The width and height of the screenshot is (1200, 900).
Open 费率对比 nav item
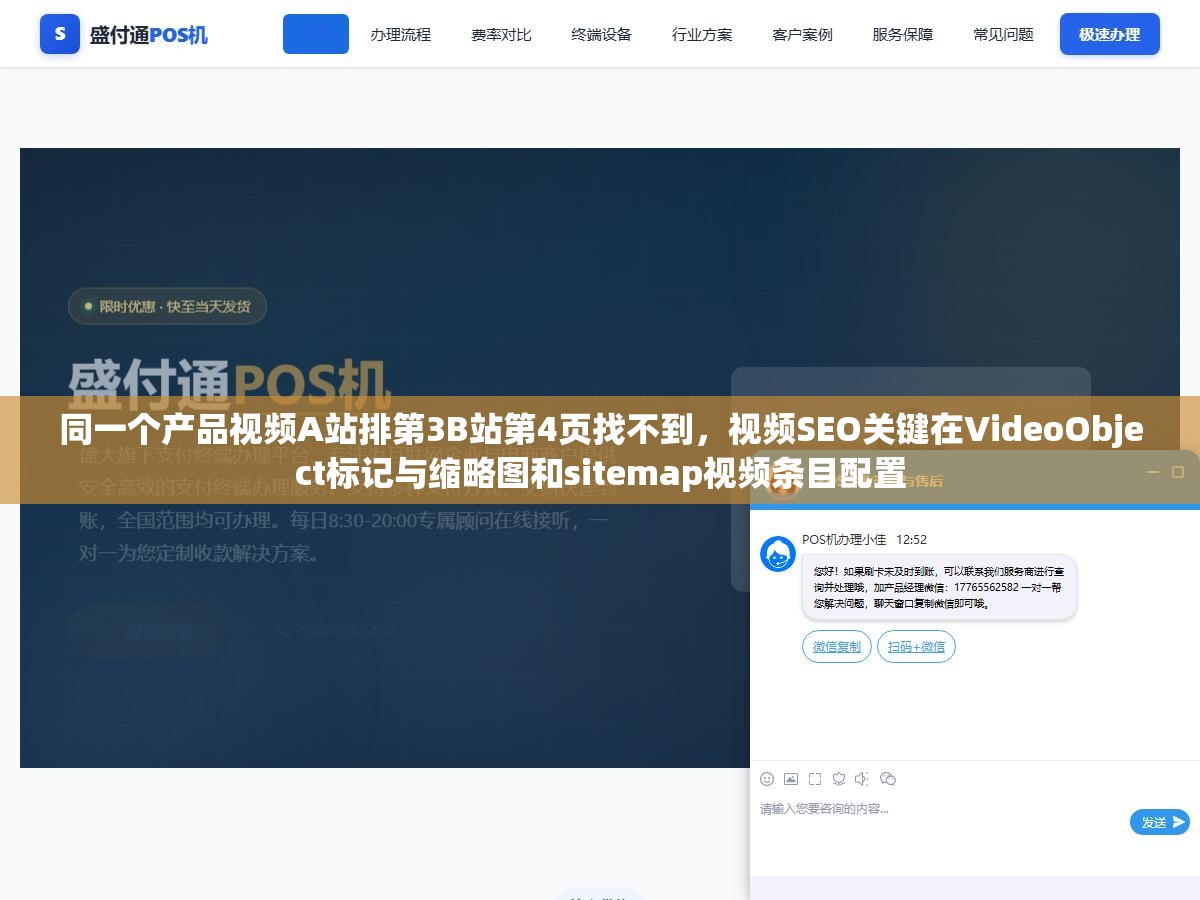501,34
